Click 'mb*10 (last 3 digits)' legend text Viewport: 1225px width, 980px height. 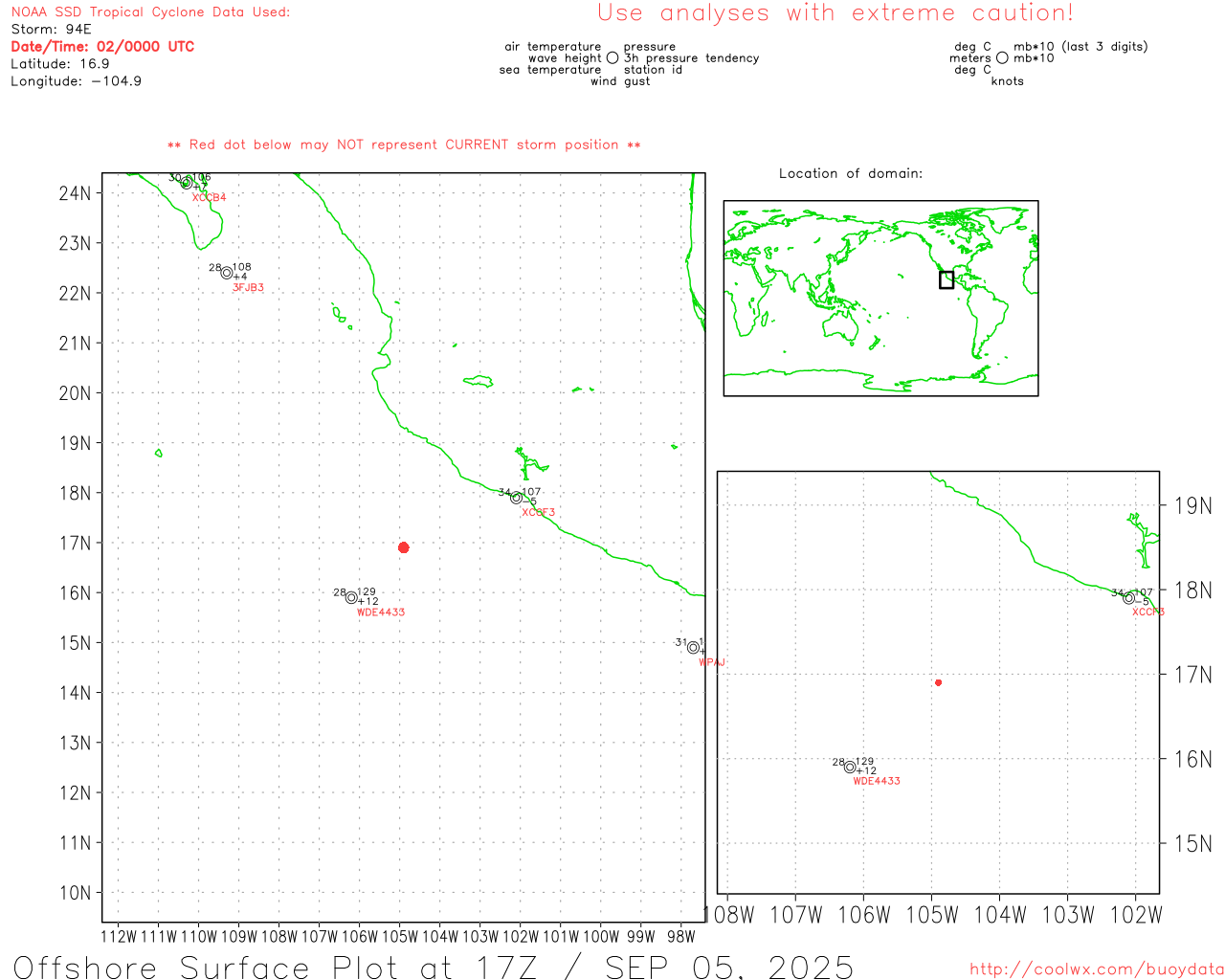click(1080, 47)
